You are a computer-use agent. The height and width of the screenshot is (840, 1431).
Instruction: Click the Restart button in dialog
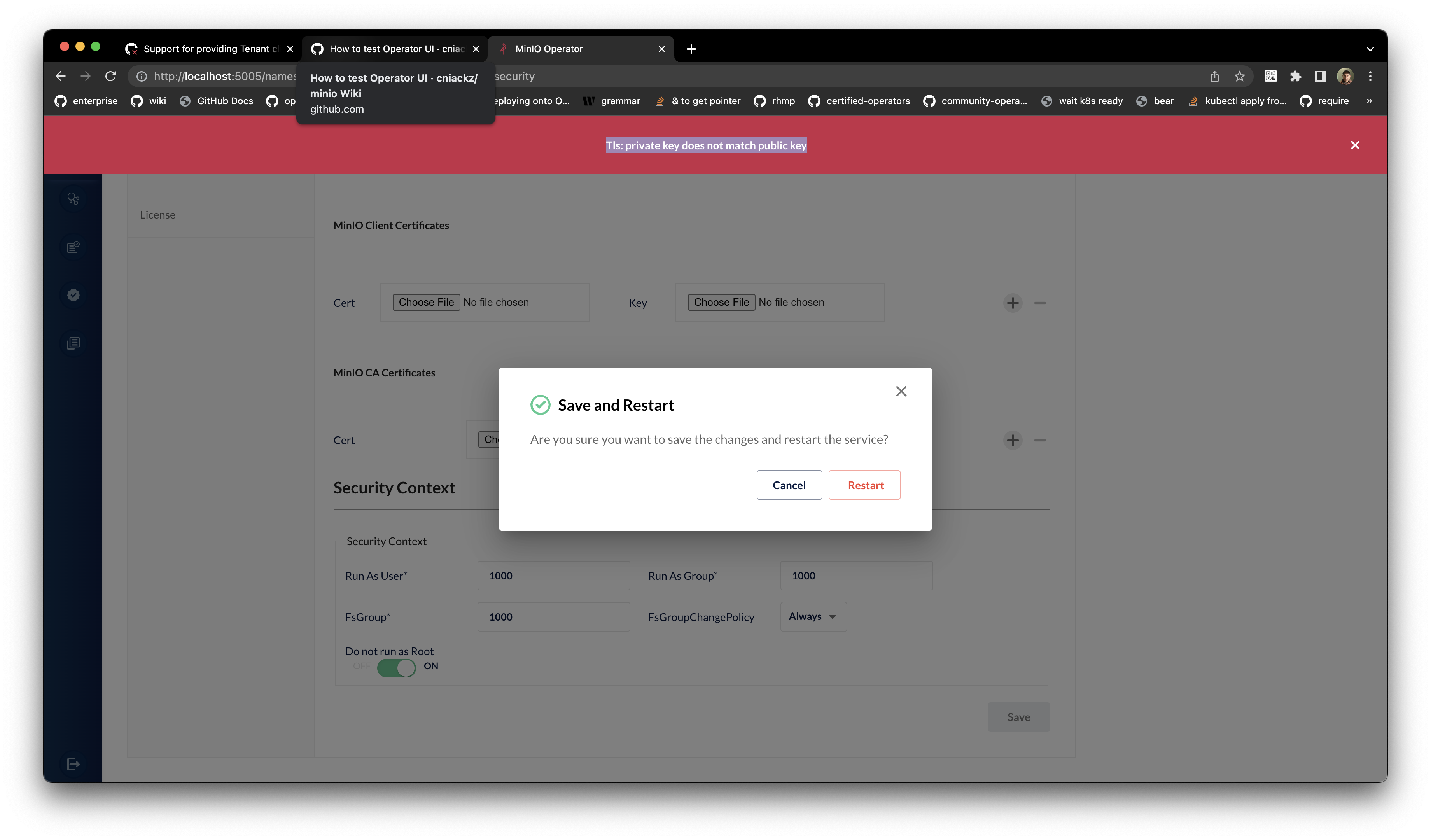(864, 485)
